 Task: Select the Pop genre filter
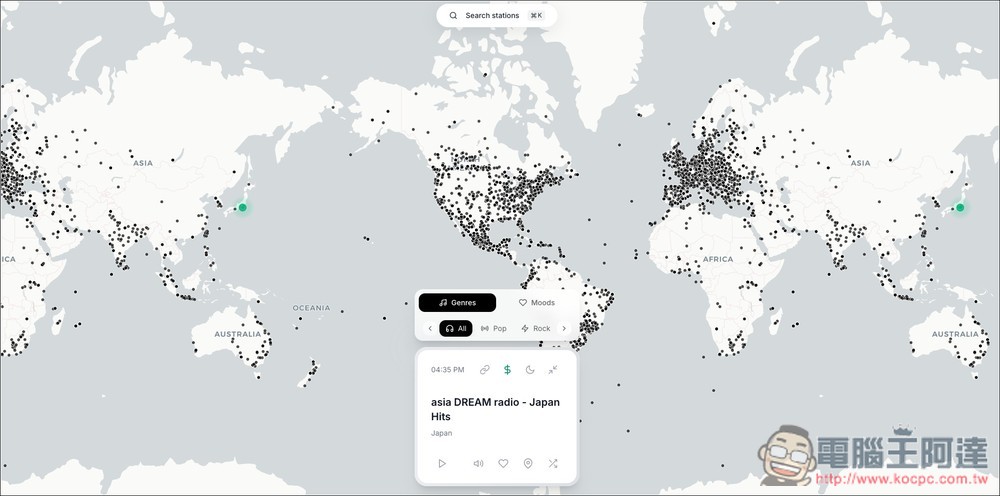(494, 328)
